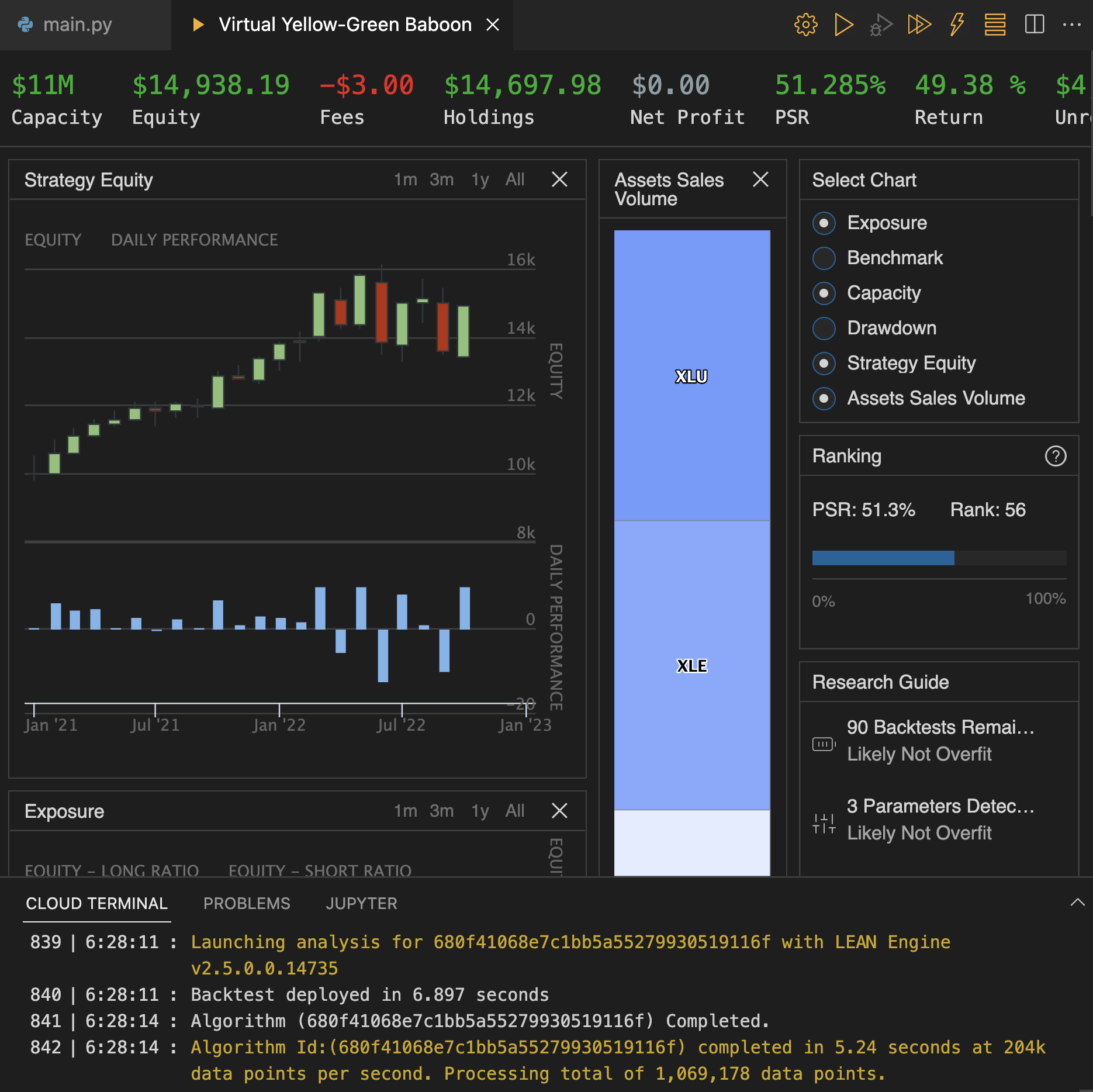
Task: Switch Strategy Equity chart to 1m range
Action: click(406, 179)
